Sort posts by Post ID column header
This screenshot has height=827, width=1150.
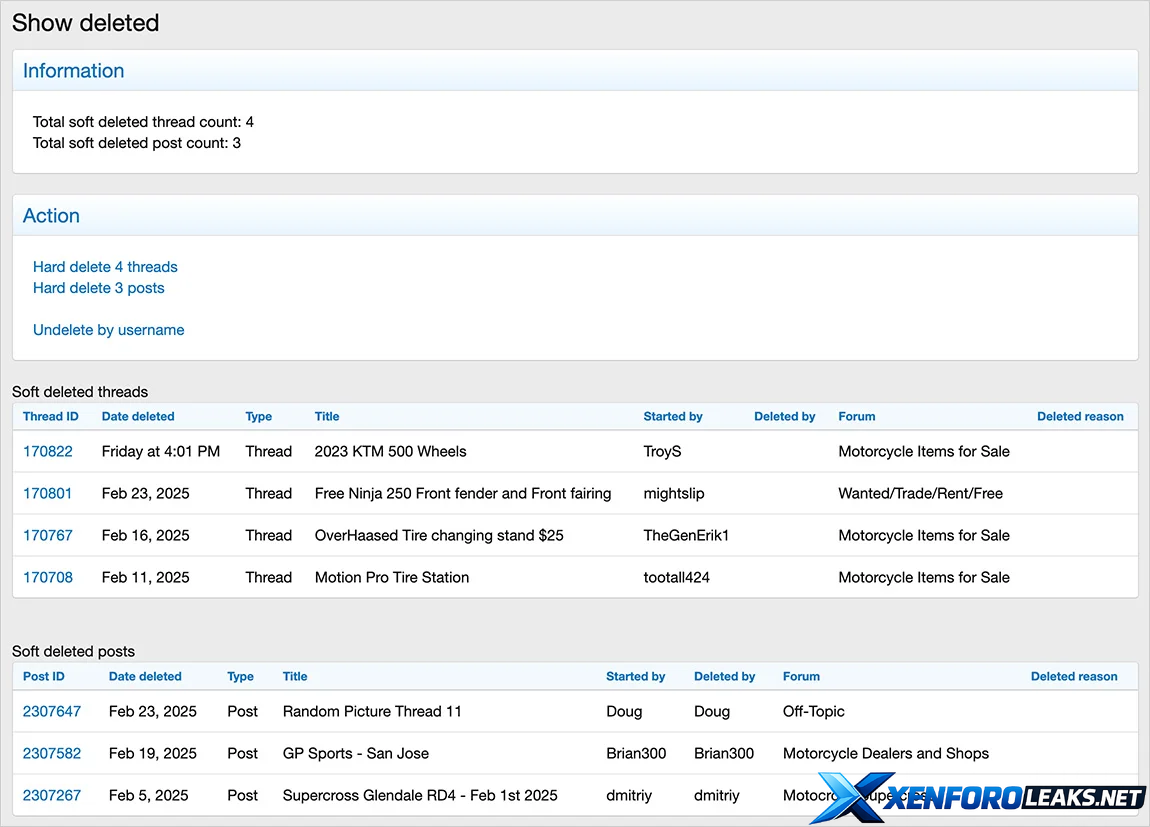click(44, 676)
